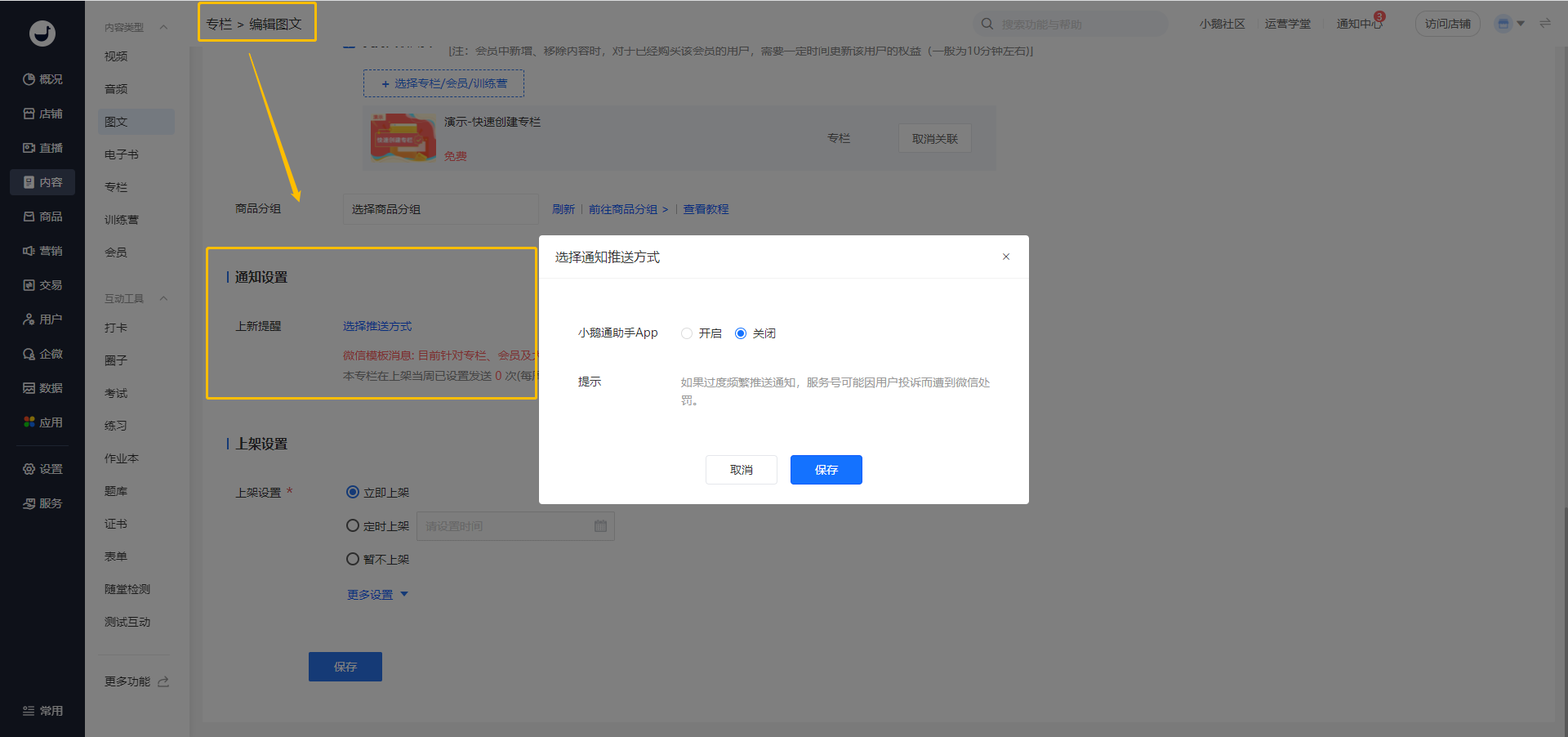Select 开启 radio for 小鹅通助手App
Image resolution: width=1568 pixels, height=737 pixels.
[687, 333]
